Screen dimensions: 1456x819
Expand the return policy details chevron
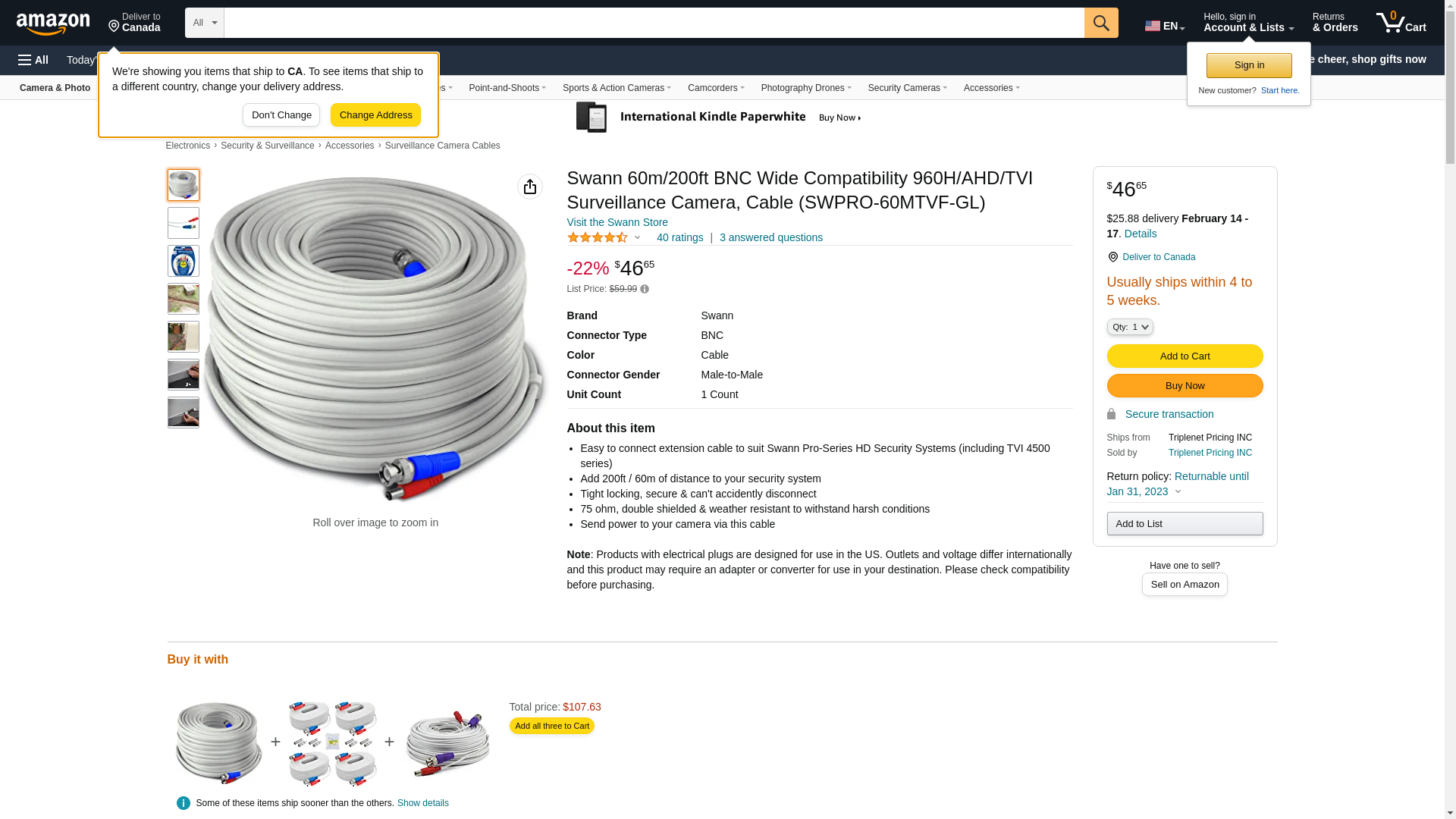coord(1178,491)
